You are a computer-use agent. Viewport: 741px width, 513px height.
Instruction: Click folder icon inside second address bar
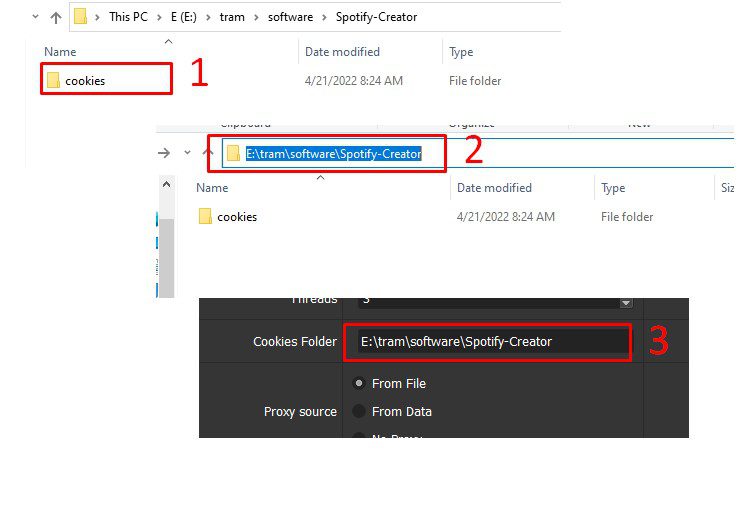(x=233, y=153)
